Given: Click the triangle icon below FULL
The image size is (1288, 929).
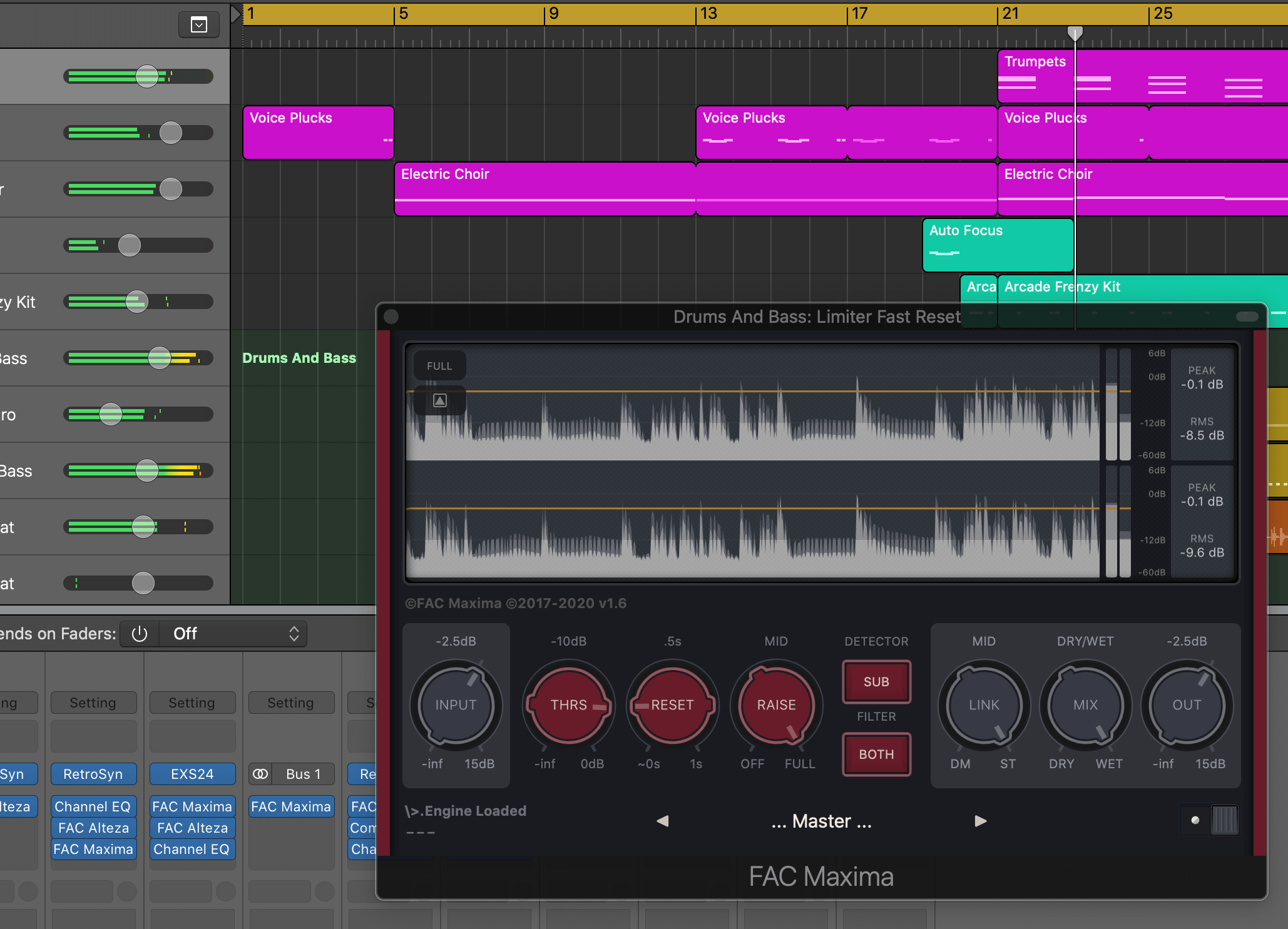Looking at the screenshot, I should tap(440, 400).
